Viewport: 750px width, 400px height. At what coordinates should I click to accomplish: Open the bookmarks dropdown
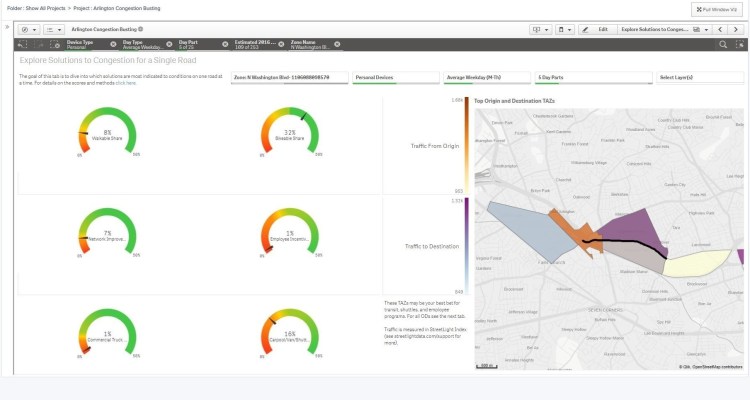565,30
